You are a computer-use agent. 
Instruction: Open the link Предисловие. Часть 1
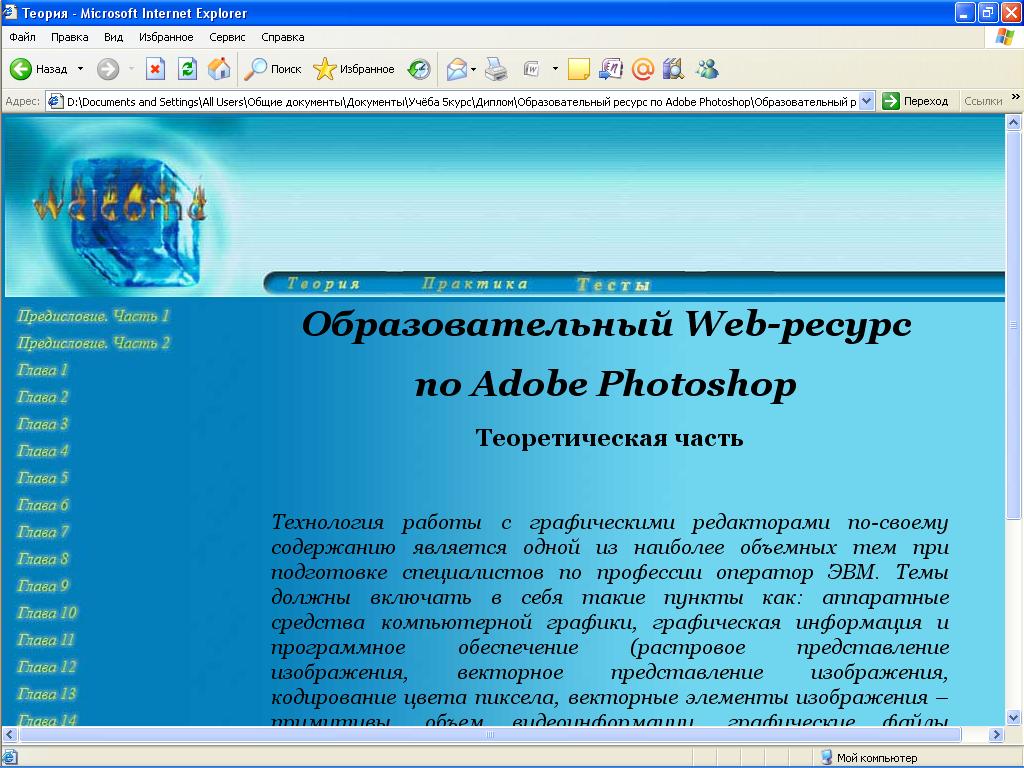(93, 316)
